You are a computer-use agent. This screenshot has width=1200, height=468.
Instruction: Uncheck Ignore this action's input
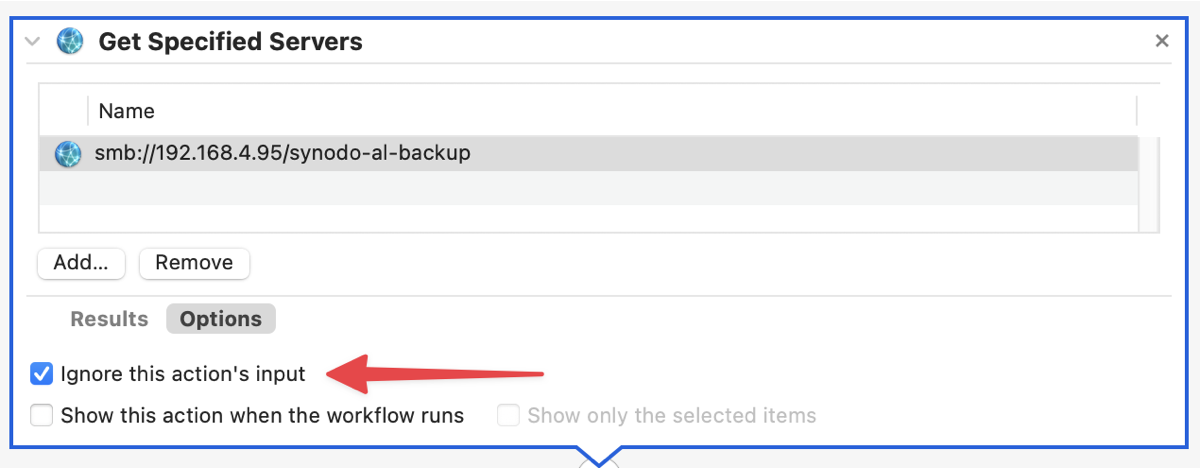pos(42,374)
